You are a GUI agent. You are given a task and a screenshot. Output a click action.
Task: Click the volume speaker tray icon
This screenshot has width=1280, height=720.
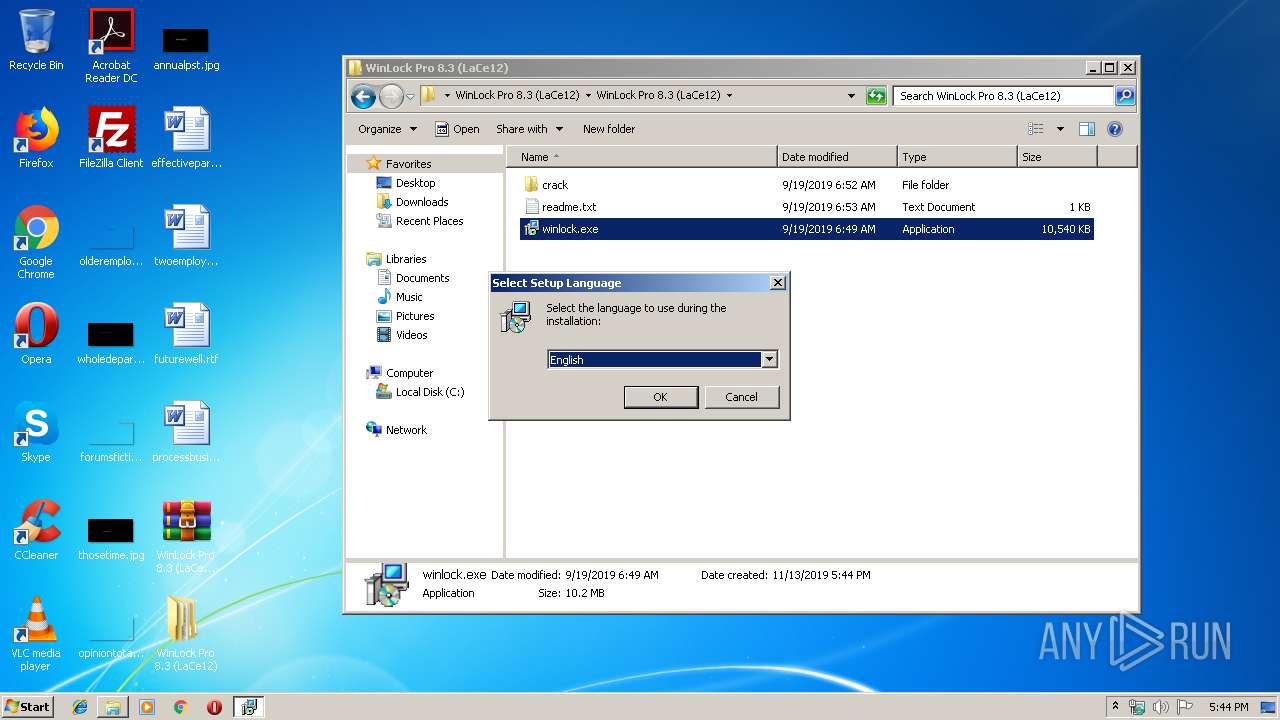coord(1161,706)
